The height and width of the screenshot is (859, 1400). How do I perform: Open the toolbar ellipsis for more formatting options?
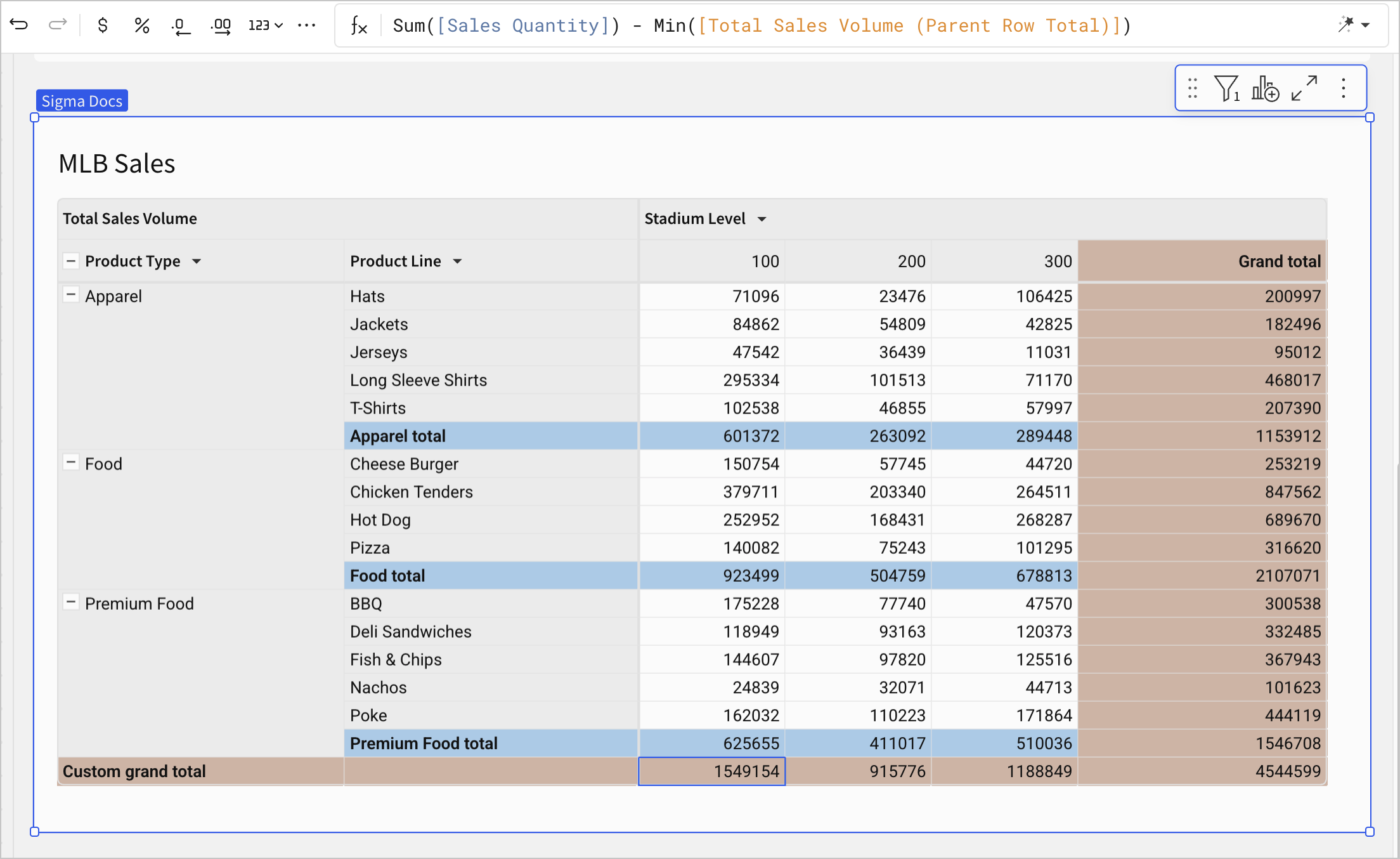(x=307, y=25)
